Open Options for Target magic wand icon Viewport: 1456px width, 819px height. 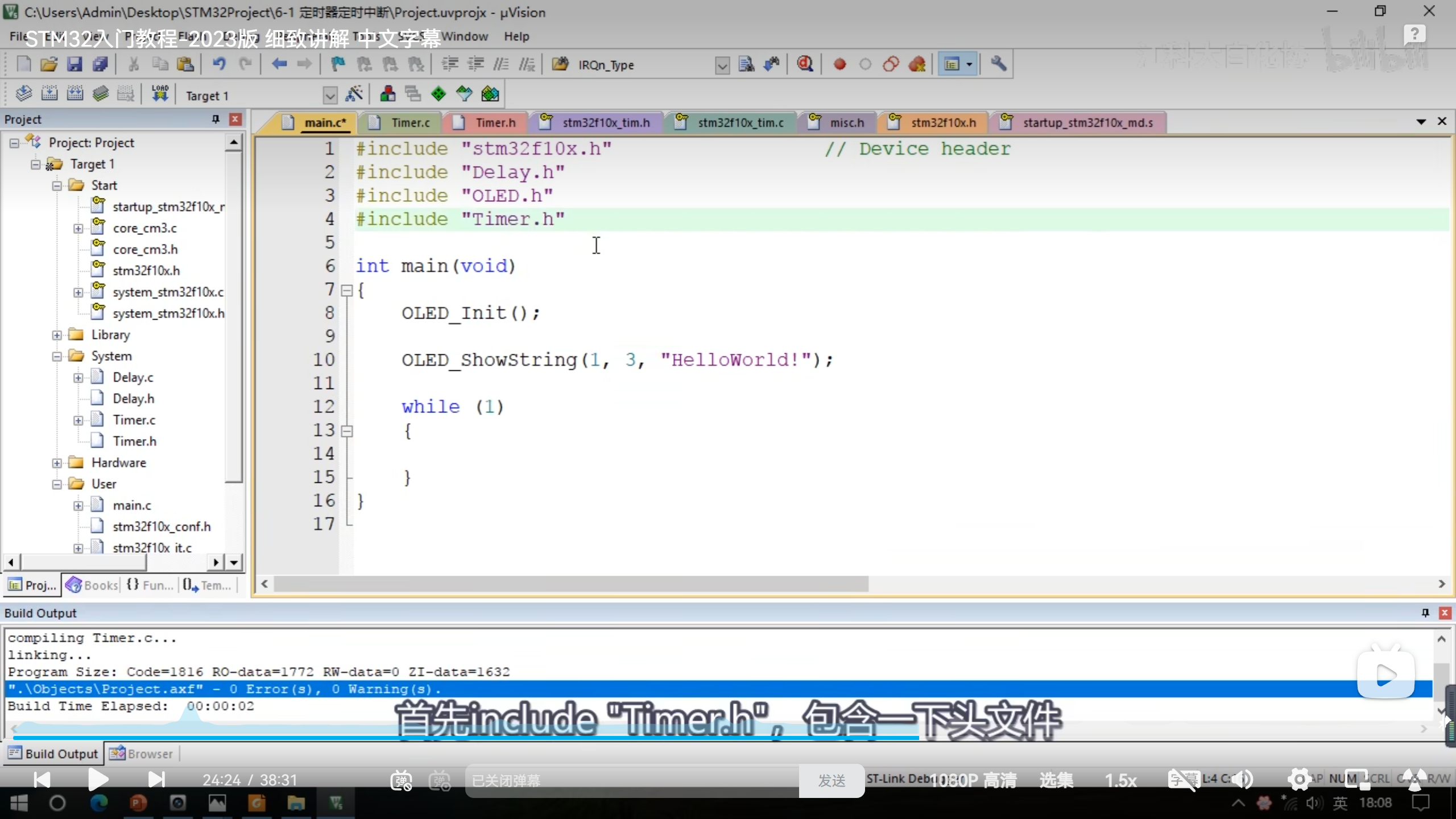click(354, 94)
